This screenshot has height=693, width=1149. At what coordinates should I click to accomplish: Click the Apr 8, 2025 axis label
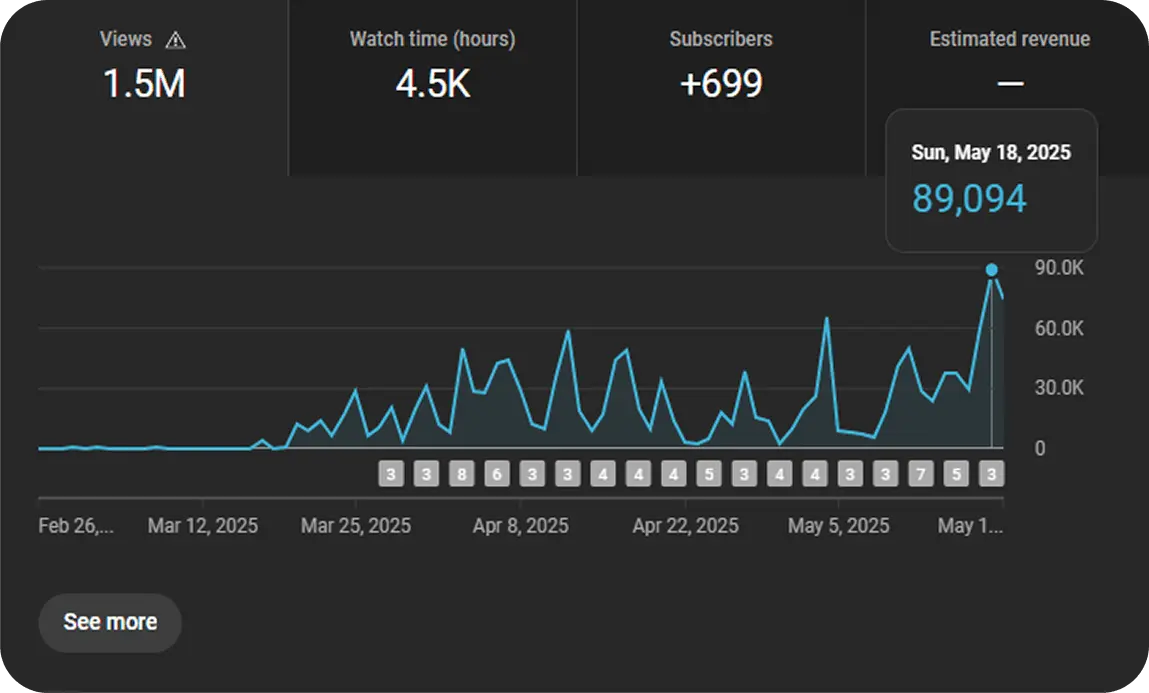tap(520, 526)
